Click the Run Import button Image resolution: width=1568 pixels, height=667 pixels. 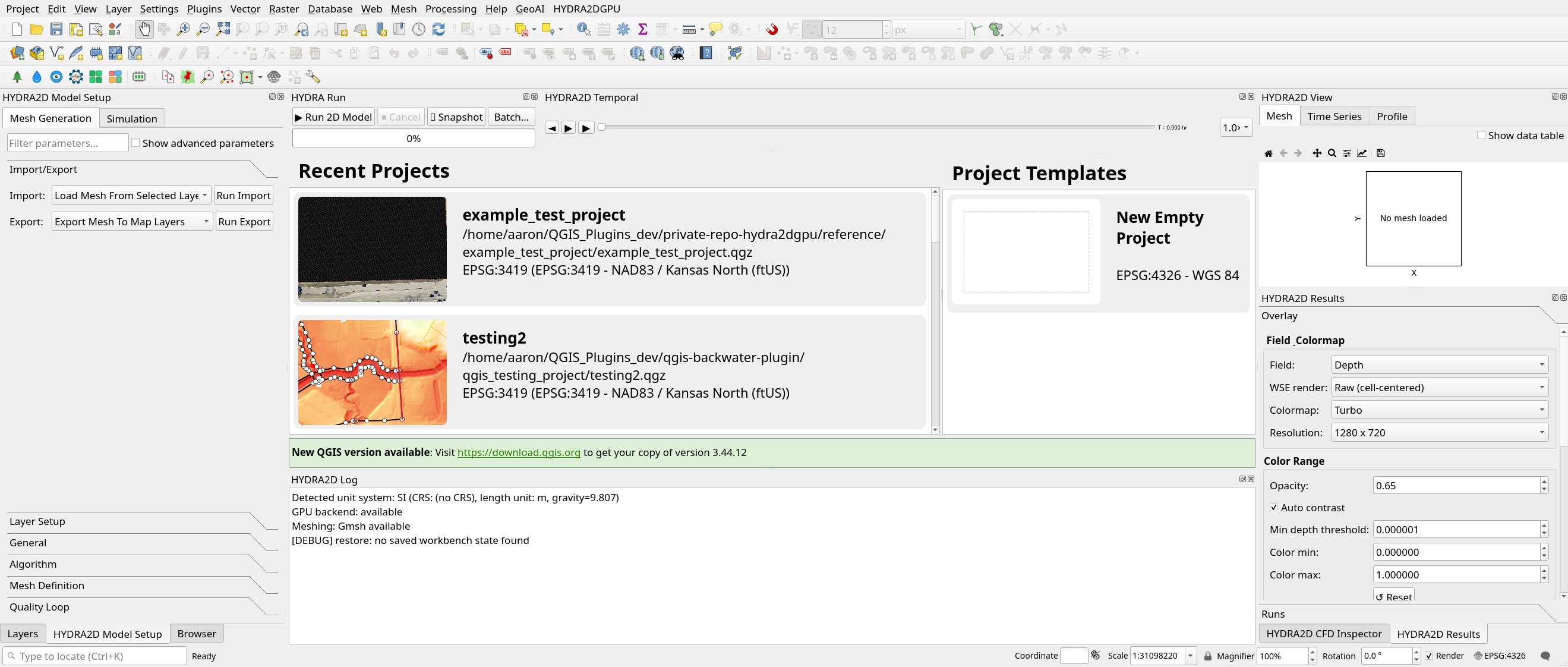(243, 196)
